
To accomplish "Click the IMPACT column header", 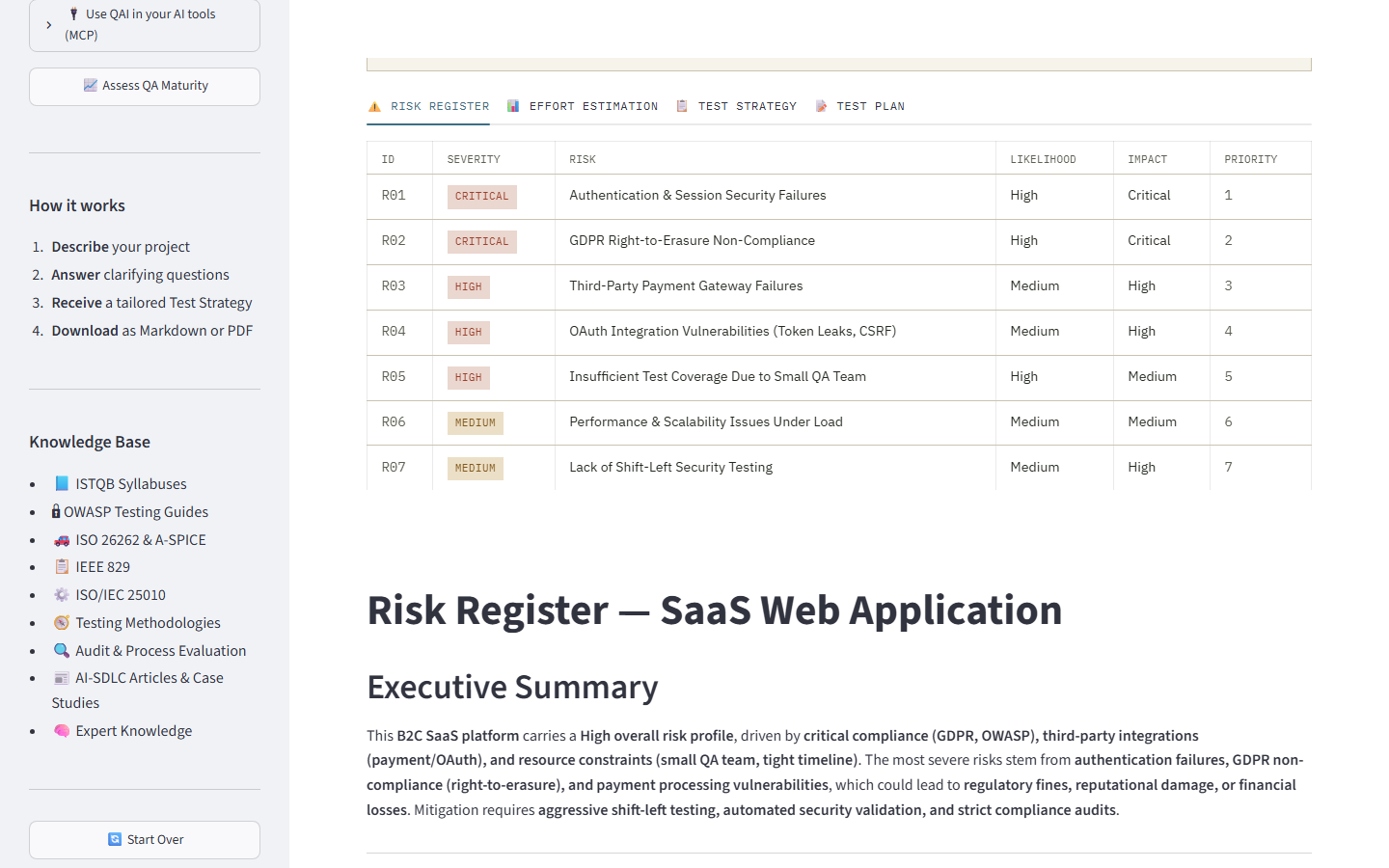I will 1147,159.
